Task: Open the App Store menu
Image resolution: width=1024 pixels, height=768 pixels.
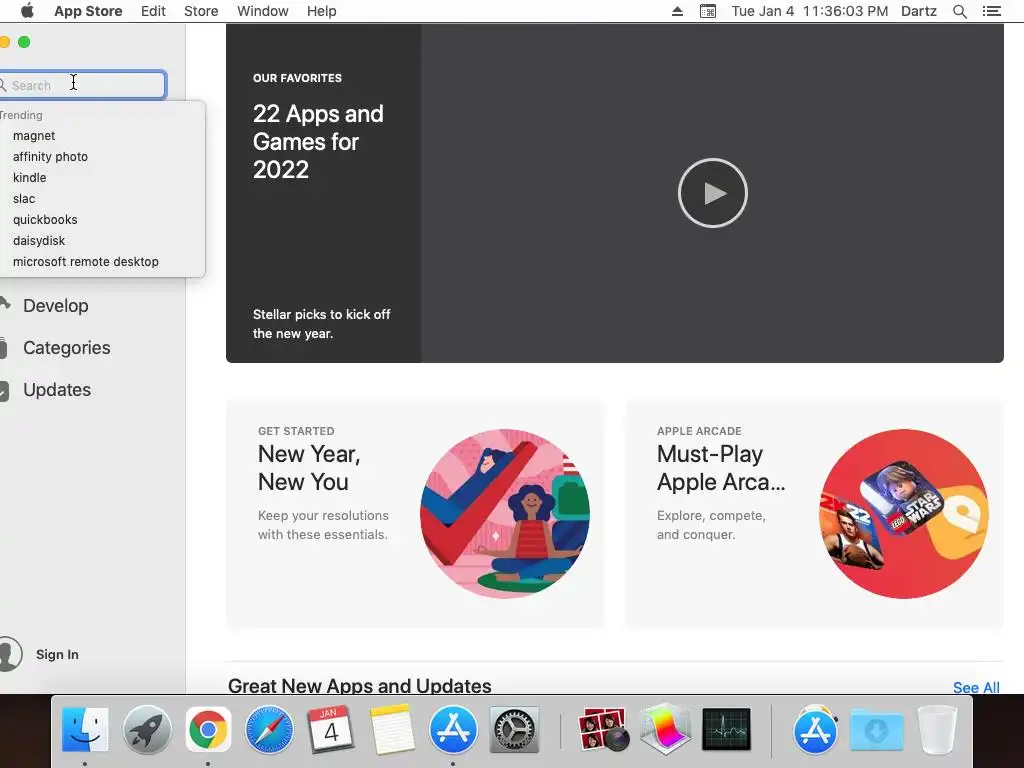Action: (x=88, y=11)
